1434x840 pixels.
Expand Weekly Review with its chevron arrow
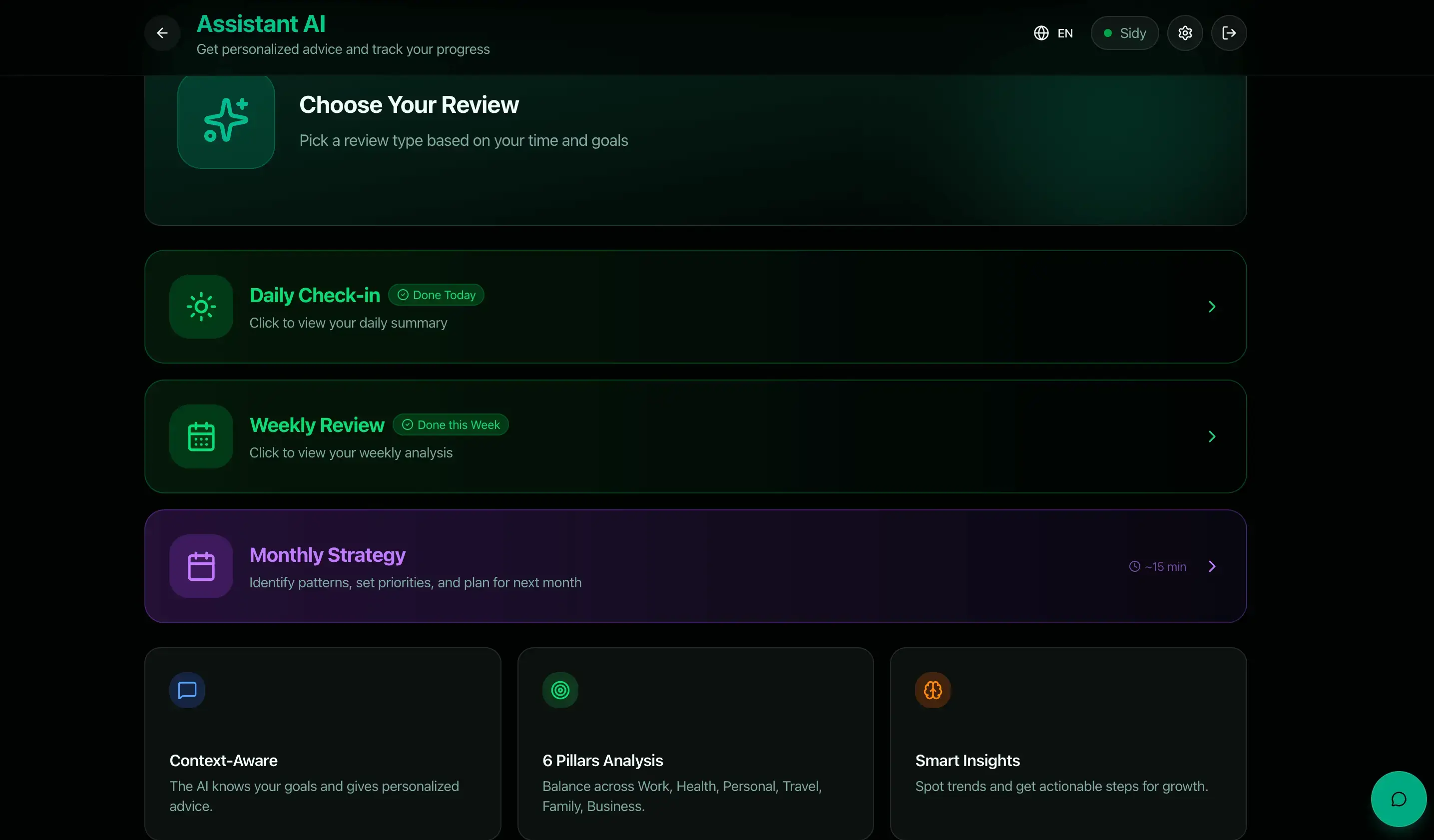pyautogui.click(x=1212, y=436)
